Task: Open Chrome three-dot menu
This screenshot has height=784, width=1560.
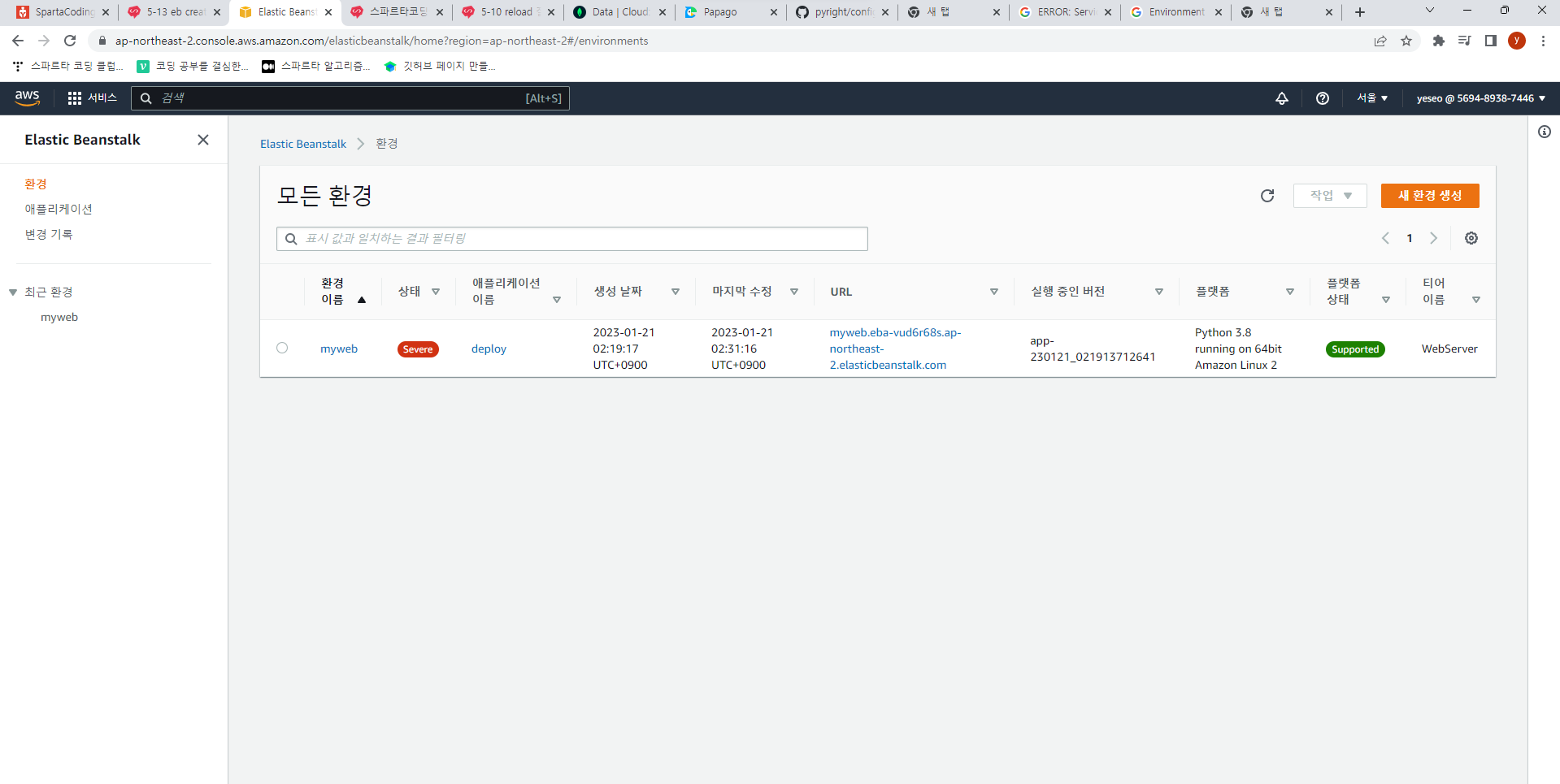Action: pyautogui.click(x=1543, y=41)
